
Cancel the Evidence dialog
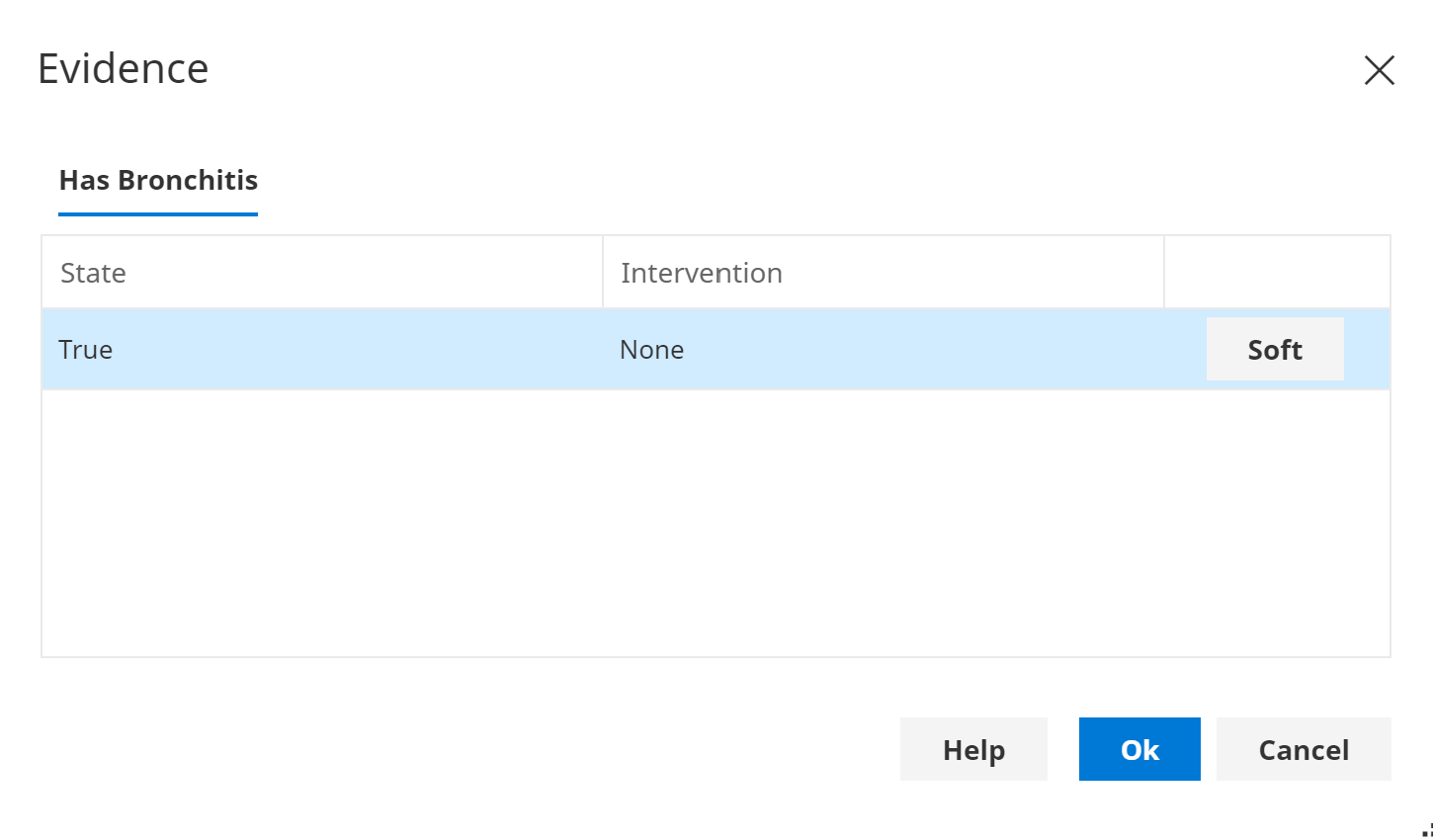click(x=1303, y=750)
